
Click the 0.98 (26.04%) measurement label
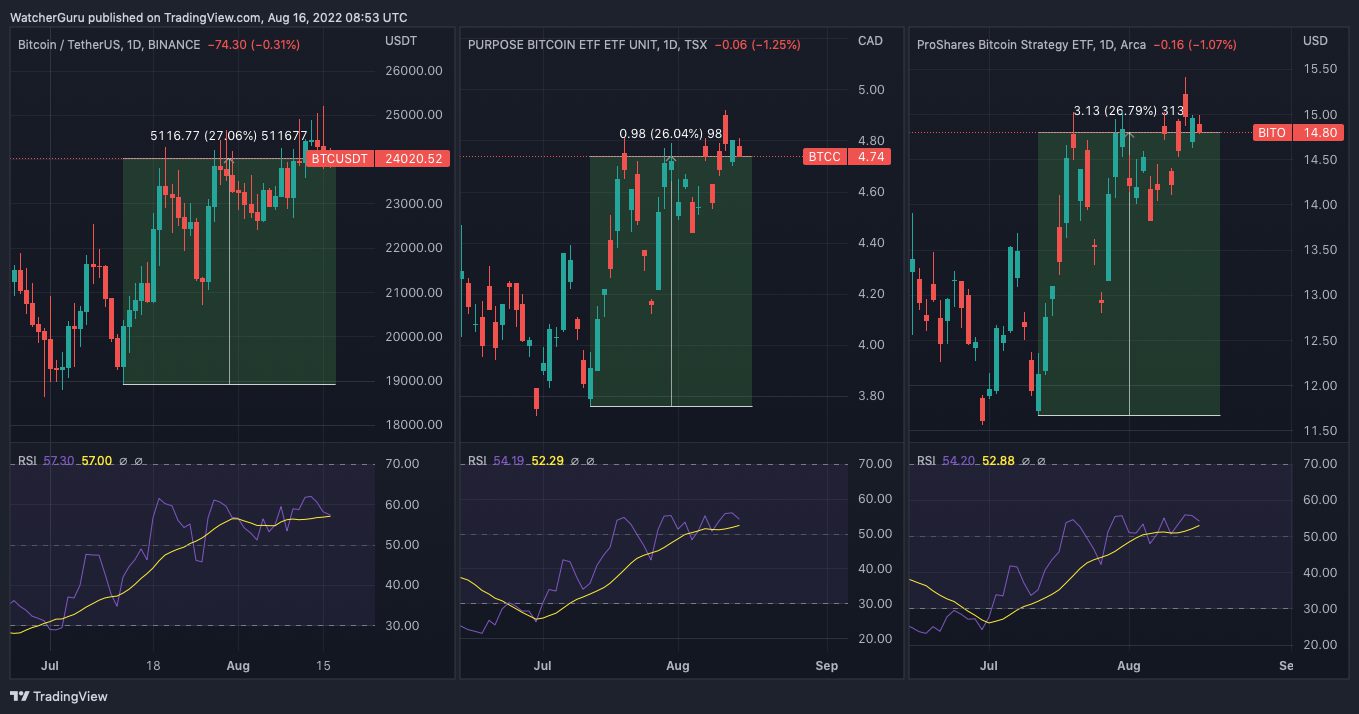(671, 133)
